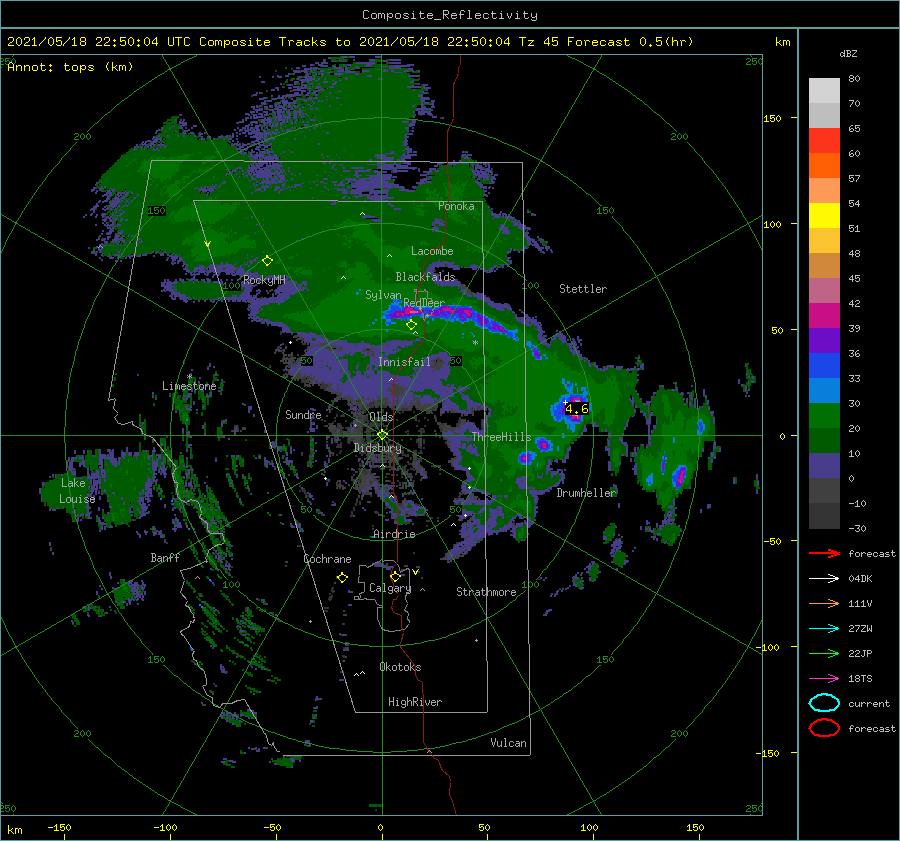Pick the royal blue 33–36 dBZ swatch
Image resolution: width=900 pixels, height=841 pixels.
tap(824, 365)
